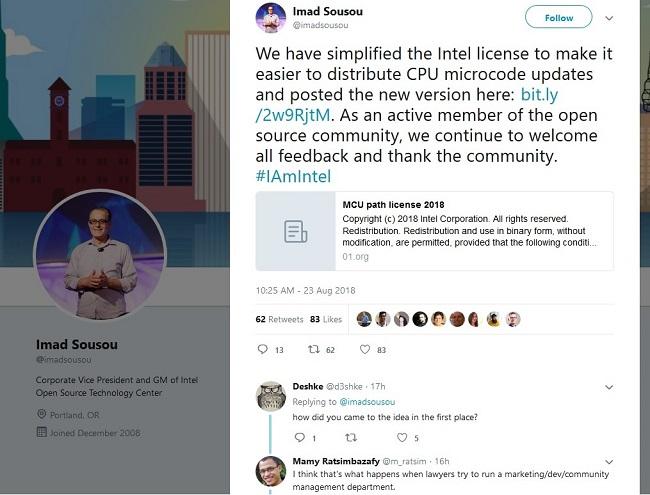The width and height of the screenshot is (650, 495).
Task: Click the reply icon under main tweet
Action: [x=263, y=349]
